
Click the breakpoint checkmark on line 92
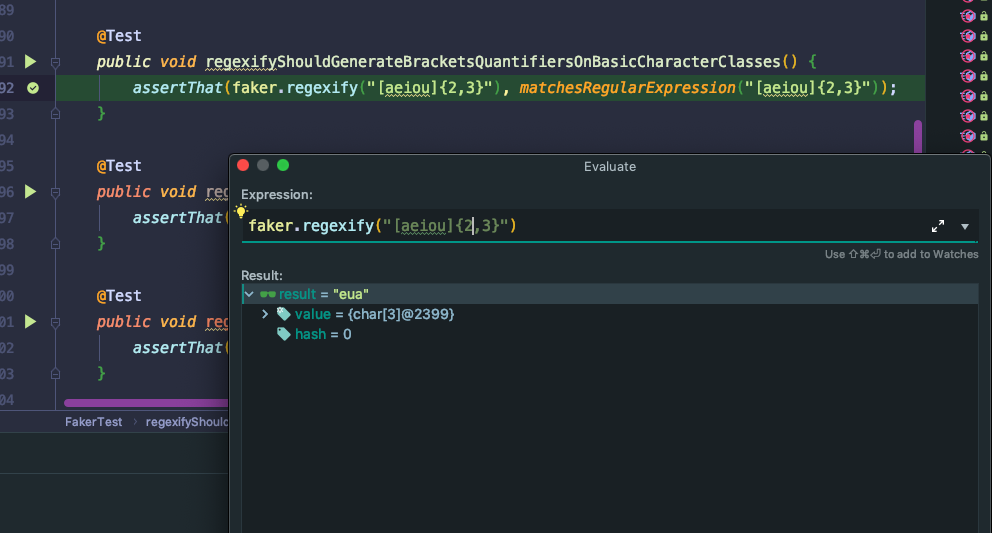point(33,88)
